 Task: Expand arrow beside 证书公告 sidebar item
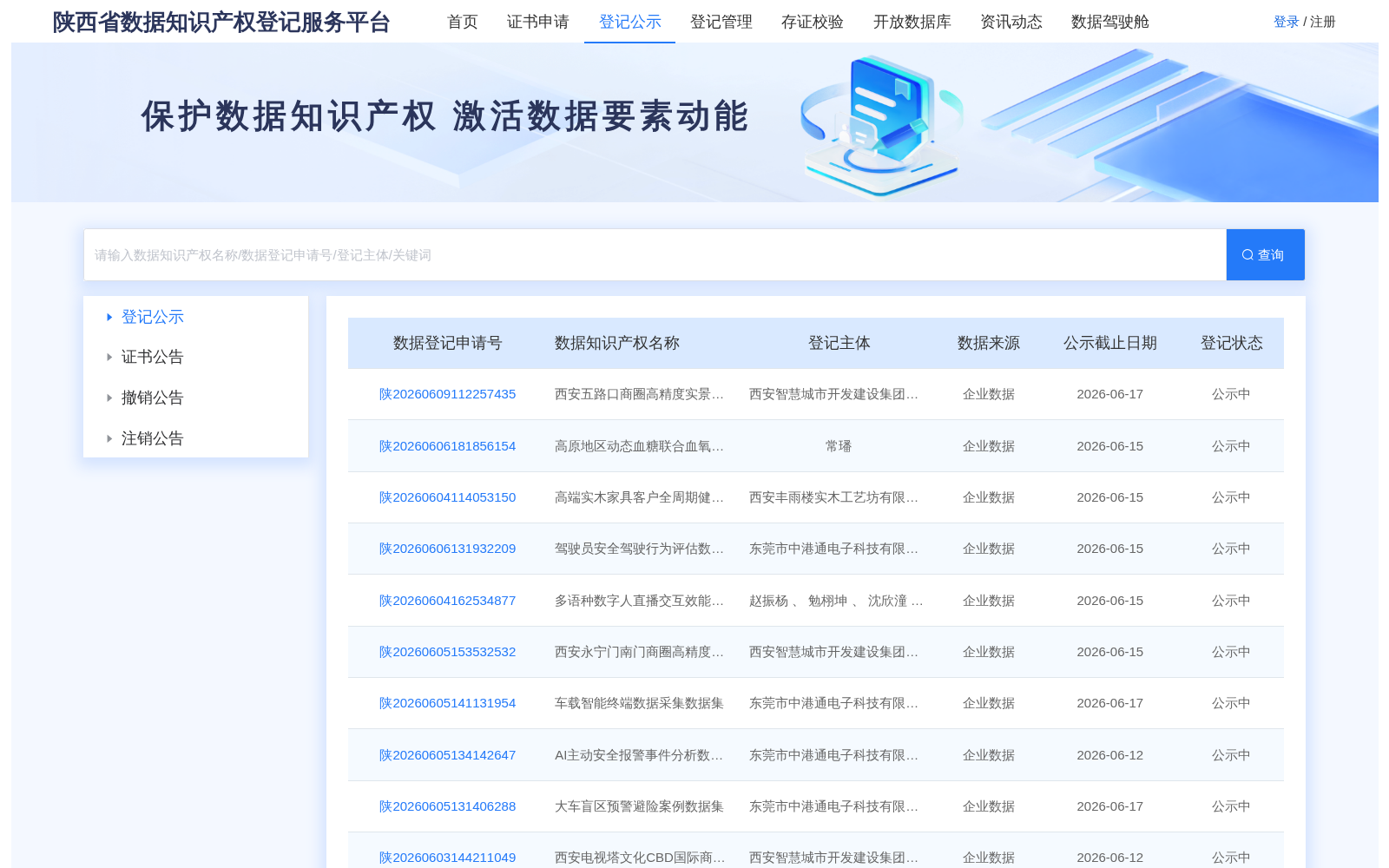tap(109, 357)
